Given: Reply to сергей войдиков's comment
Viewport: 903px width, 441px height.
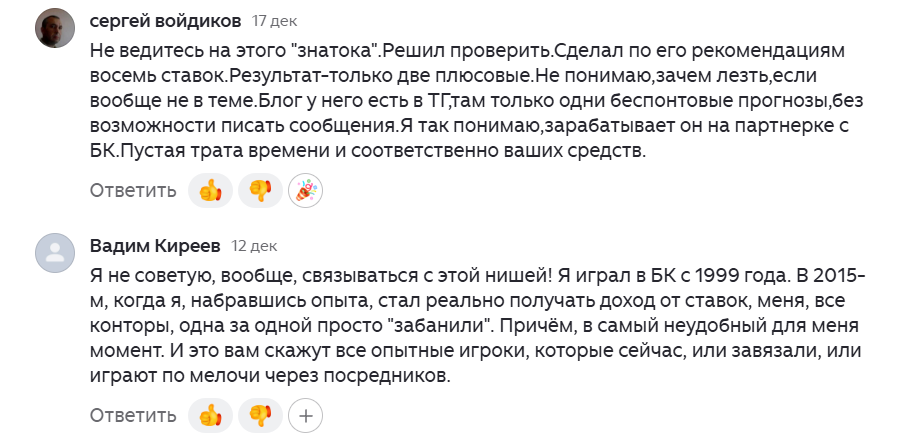Looking at the screenshot, I should point(133,190).
